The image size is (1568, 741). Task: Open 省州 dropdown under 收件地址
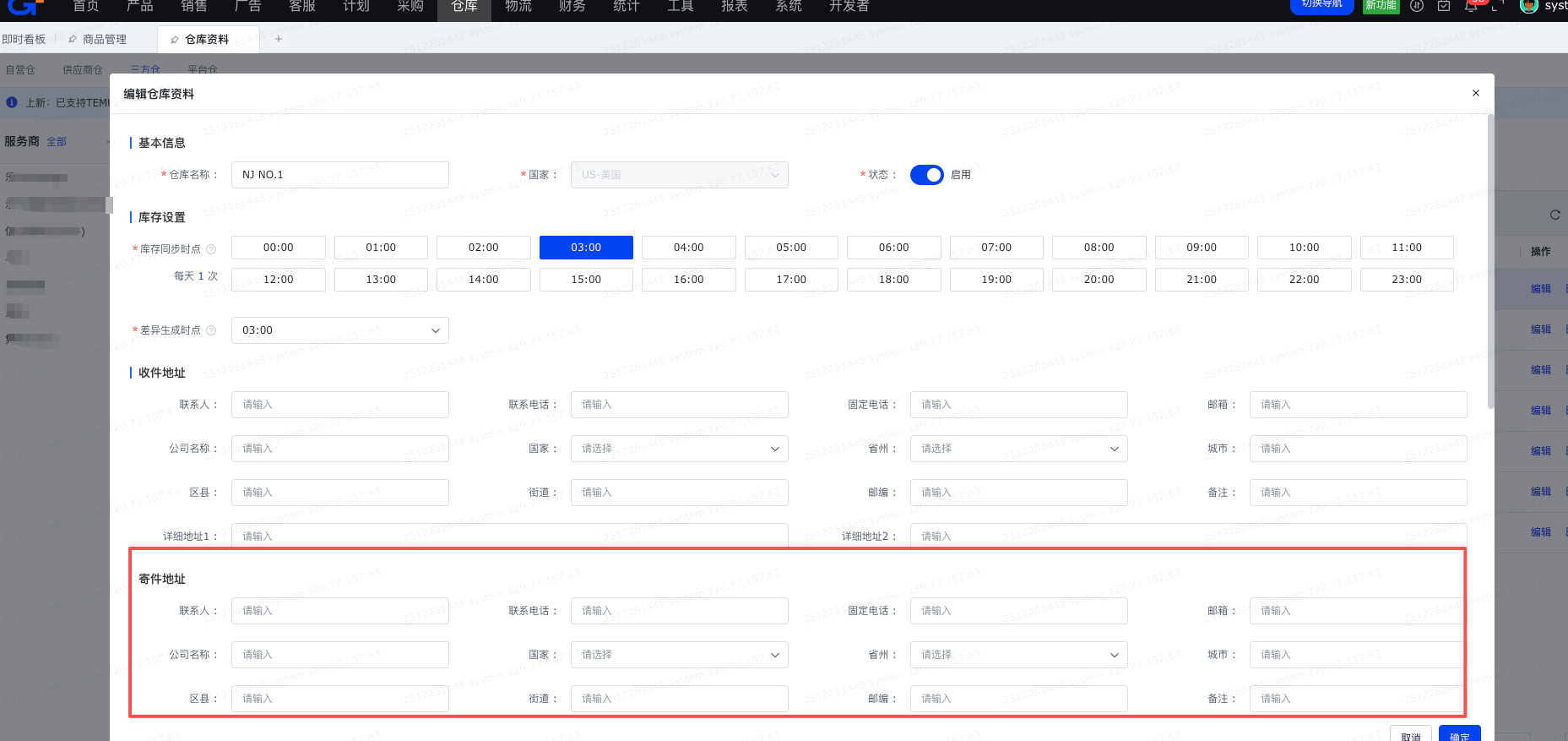(1019, 449)
